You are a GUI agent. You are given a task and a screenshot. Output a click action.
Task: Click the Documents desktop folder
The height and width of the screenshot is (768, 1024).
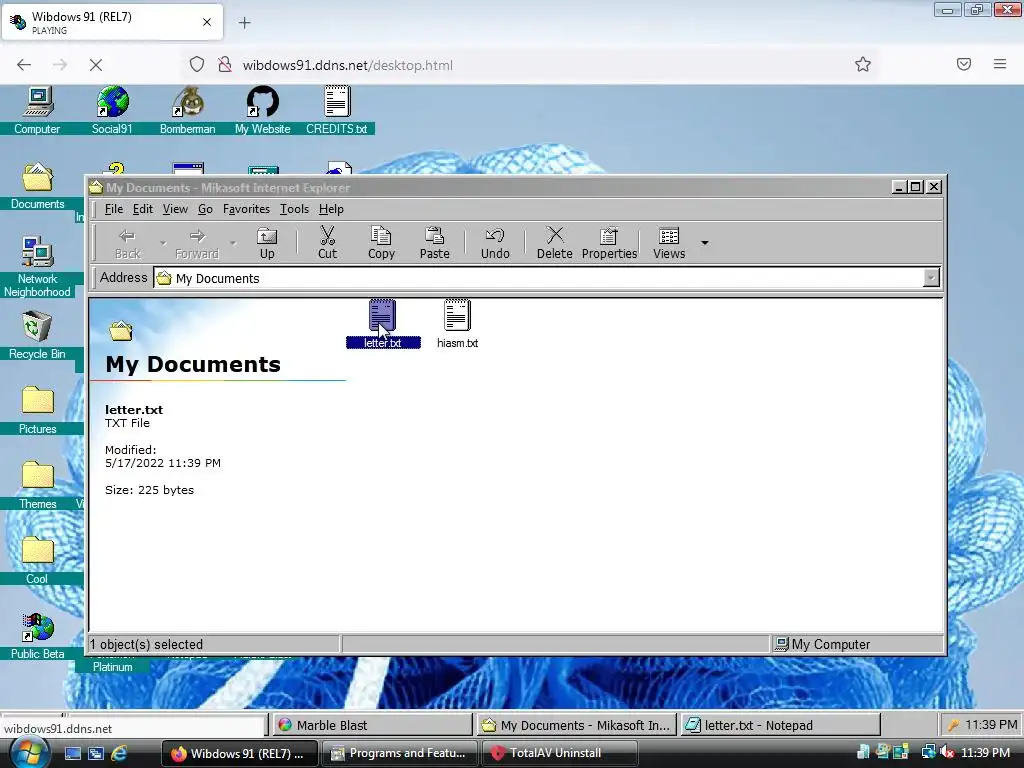pyautogui.click(x=37, y=185)
